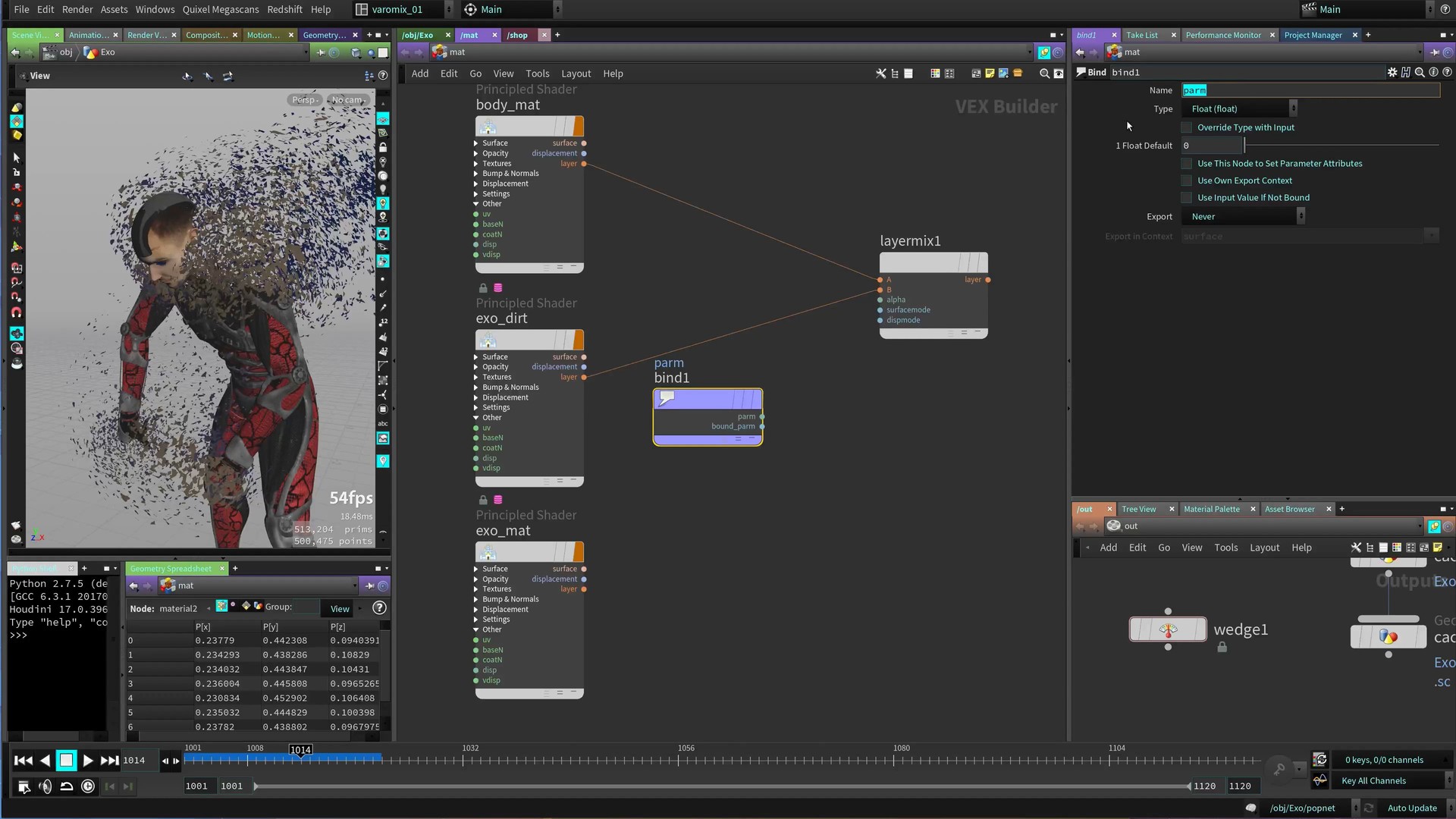Select the arrow select tool in viewport
The height and width of the screenshot is (819, 1456).
point(17,158)
